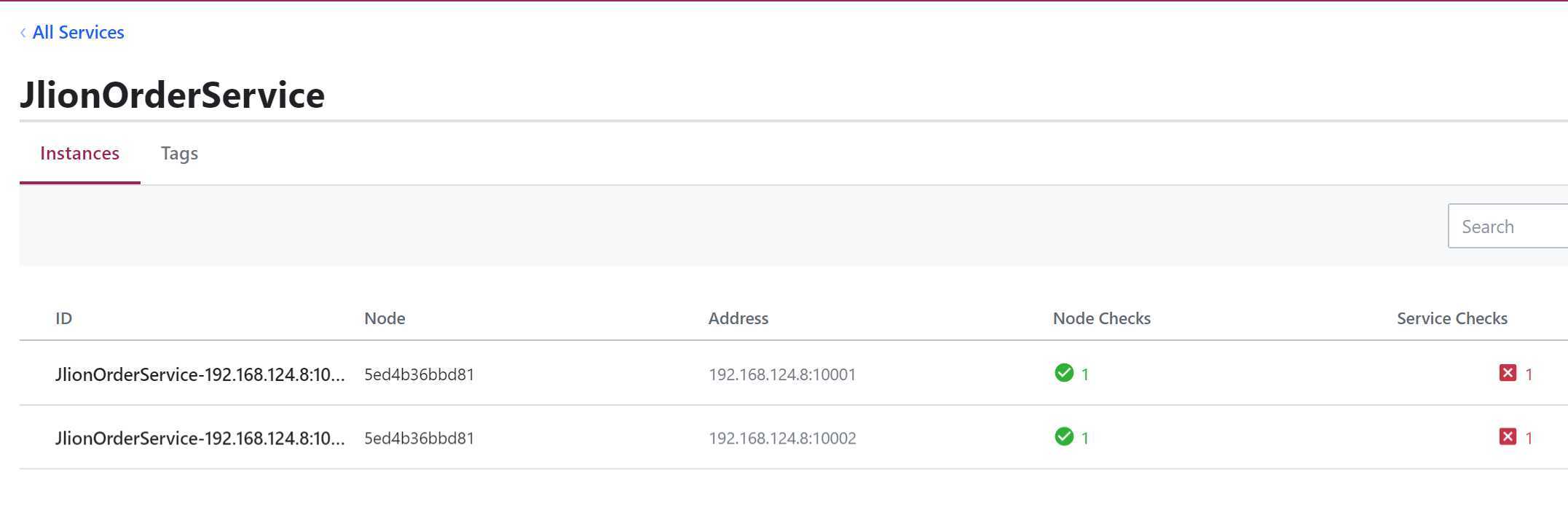Focus the Search input field
Viewport: 1568px width, 515px height.
point(1508,227)
